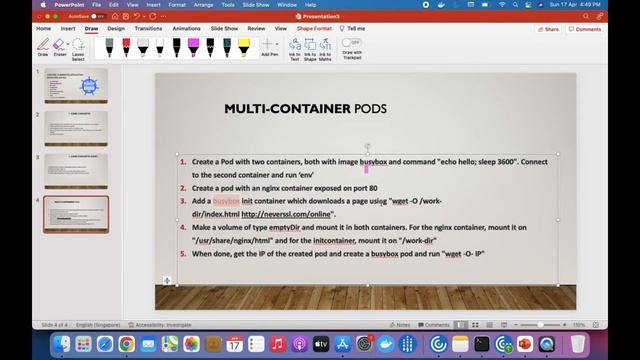Click the Save icon in title bar

[x=126, y=16]
